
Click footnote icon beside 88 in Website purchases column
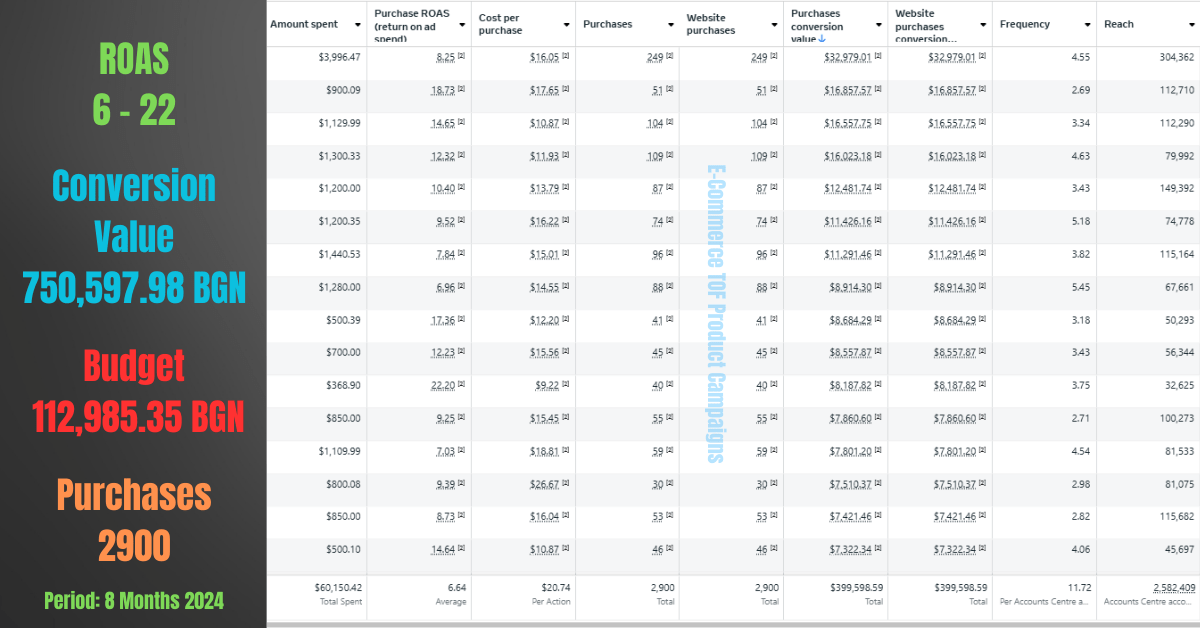coord(774,287)
